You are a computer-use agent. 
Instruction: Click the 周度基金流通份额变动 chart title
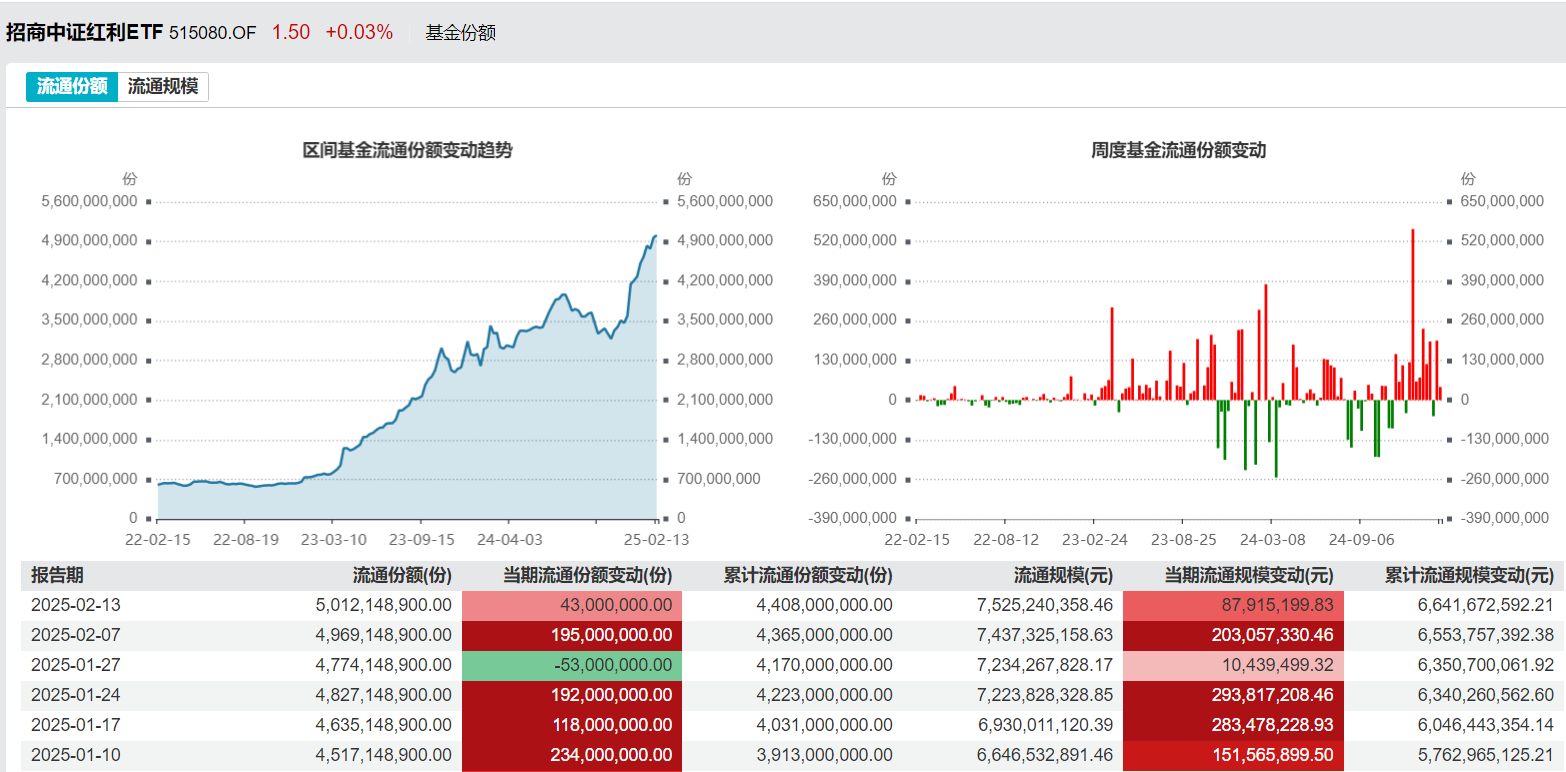tap(1178, 151)
